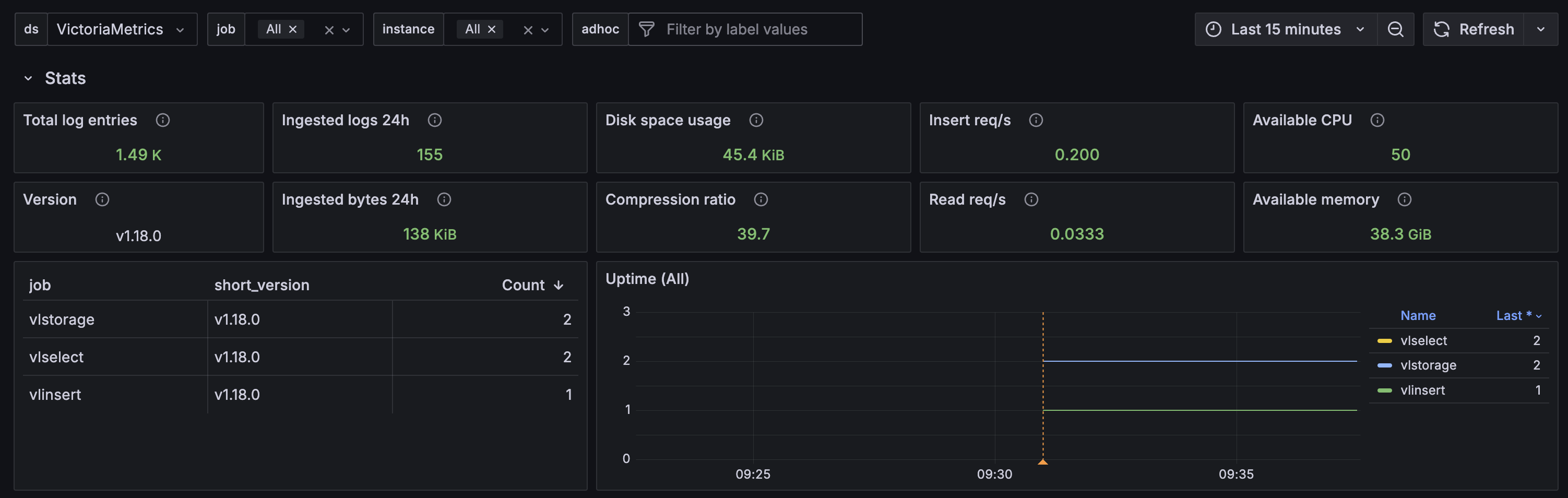
Task: Click the adhoc filter funnel icon
Action: pos(646,29)
